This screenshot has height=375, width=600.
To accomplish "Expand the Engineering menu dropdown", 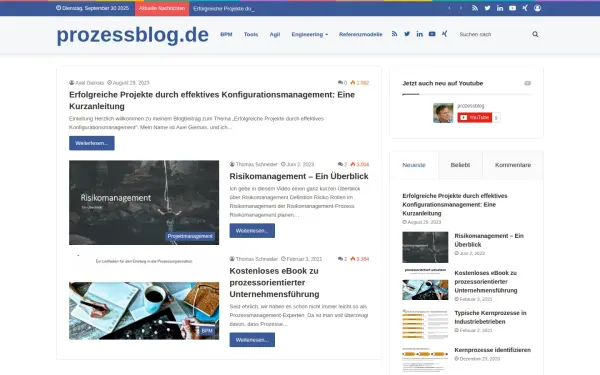I will tap(310, 34).
